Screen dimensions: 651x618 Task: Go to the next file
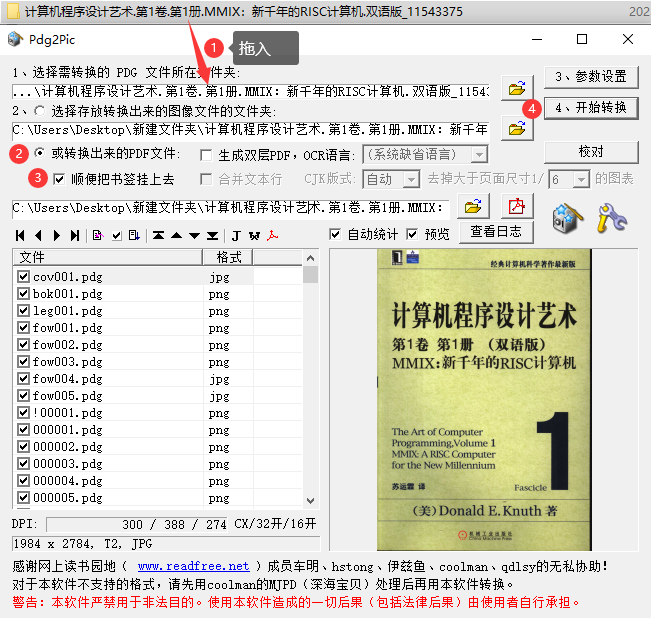click(x=57, y=236)
